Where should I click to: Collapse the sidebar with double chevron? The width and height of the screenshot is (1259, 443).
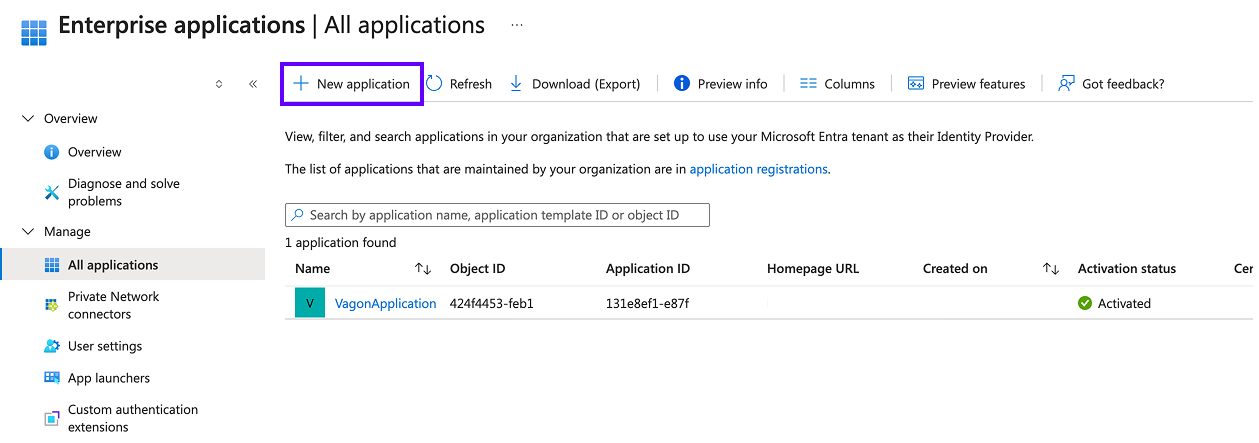click(253, 84)
